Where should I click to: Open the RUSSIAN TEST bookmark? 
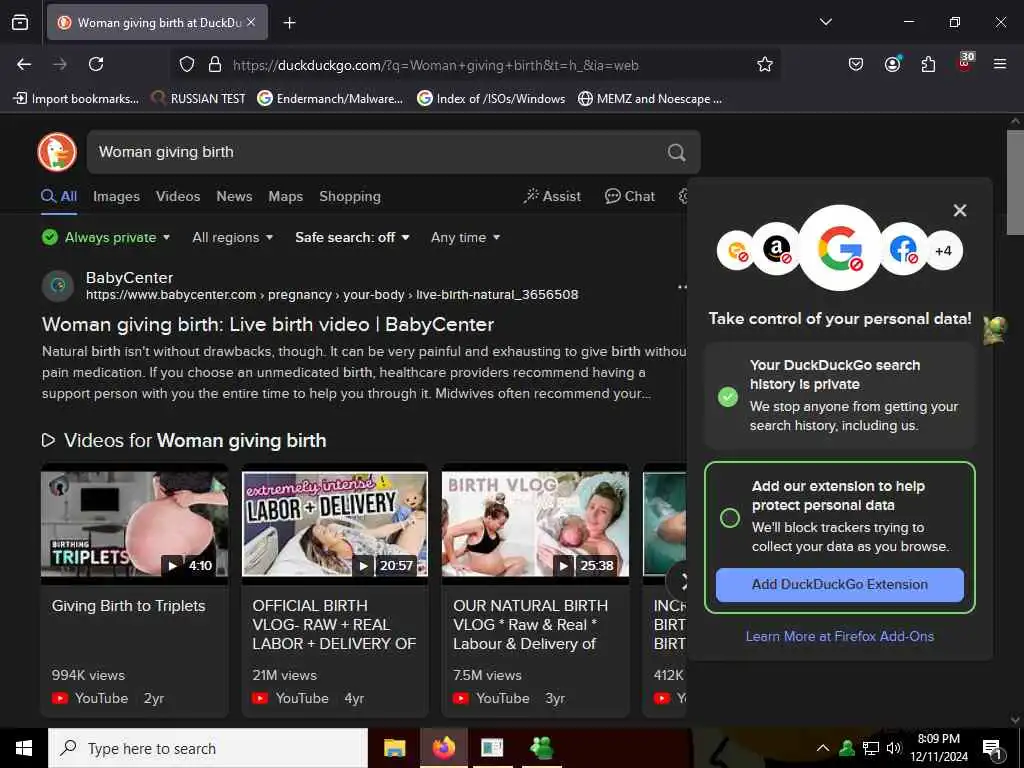(198, 99)
